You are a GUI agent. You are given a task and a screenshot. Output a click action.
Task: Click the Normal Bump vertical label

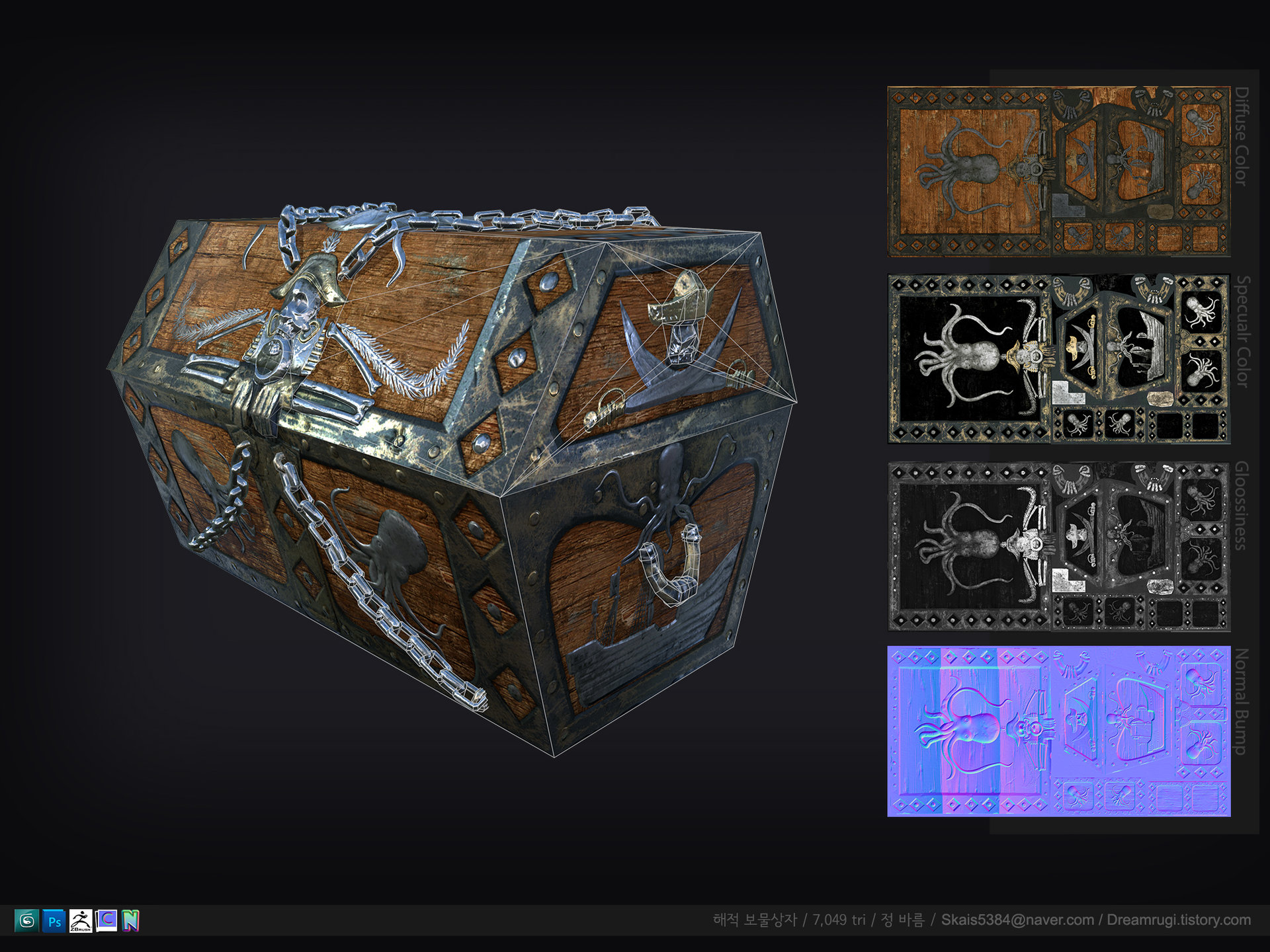coord(1242,701)
